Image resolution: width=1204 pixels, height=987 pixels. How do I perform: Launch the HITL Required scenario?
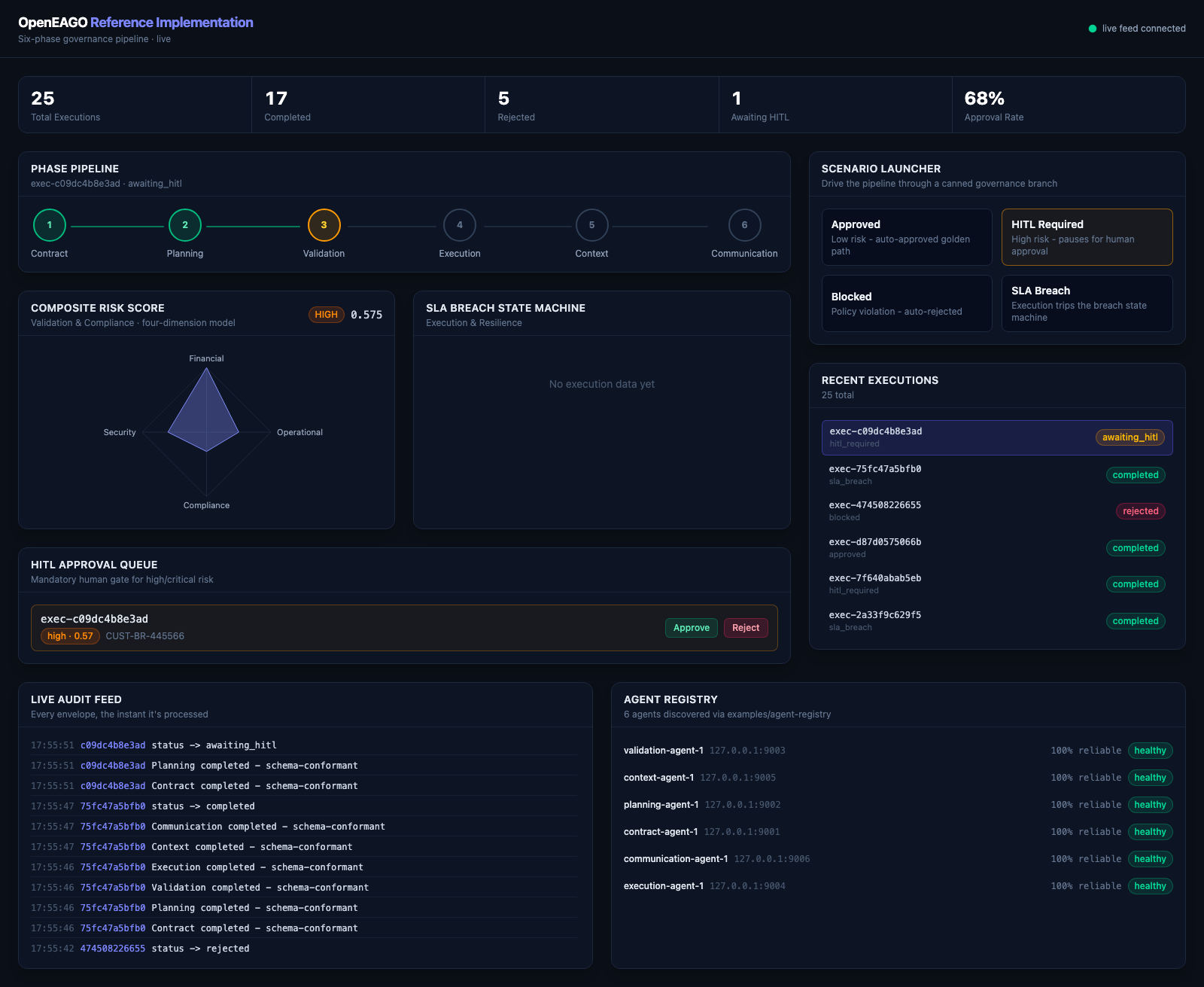1087,237
